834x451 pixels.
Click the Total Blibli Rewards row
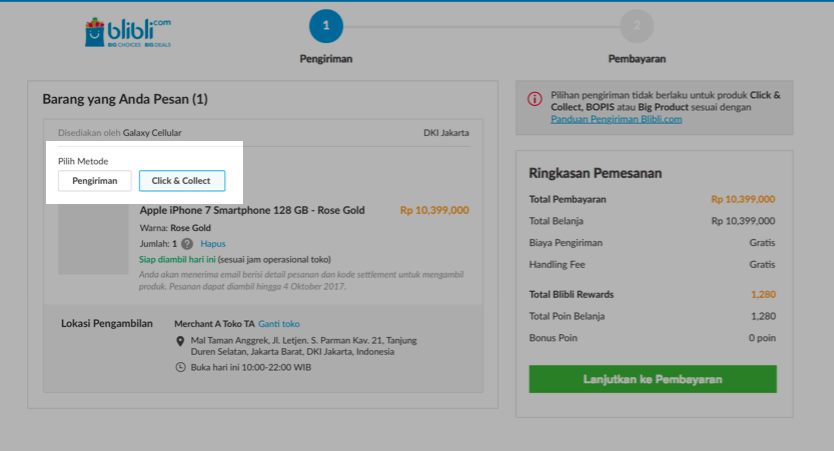pos(652,294)
